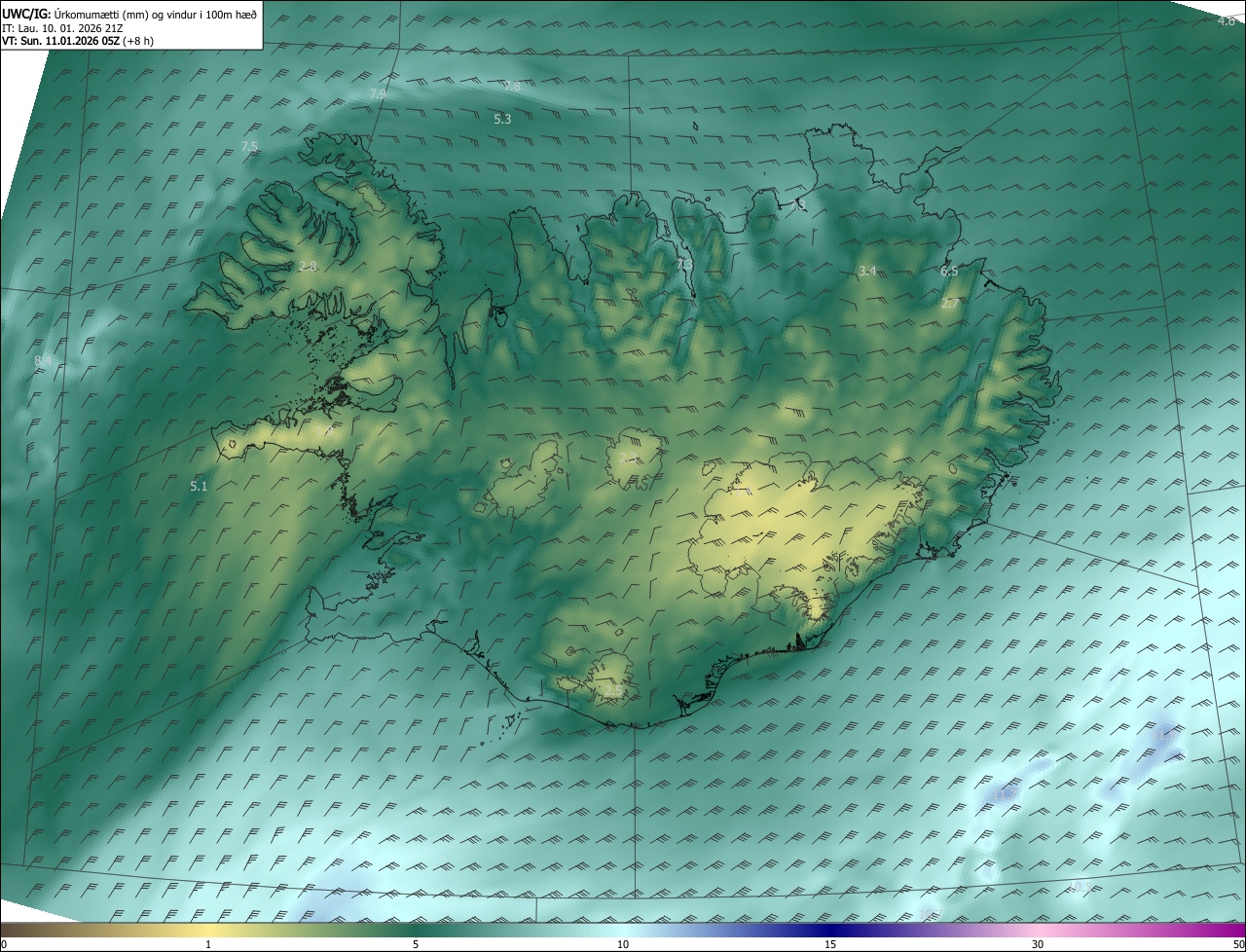Click the 7.9 value label on map
Image resolution: width=1246 pixels, height=952 pixels.
pyautogui.click(x=378, y=94)
